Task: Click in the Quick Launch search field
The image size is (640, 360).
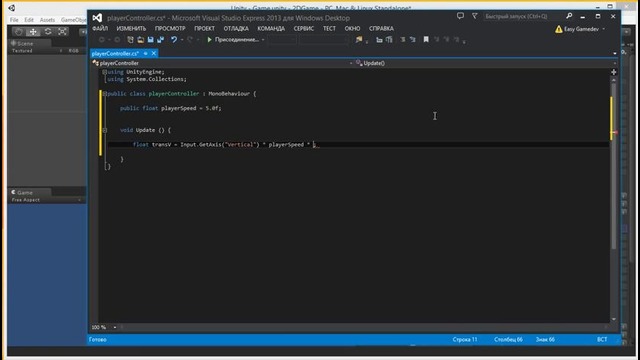Action: [523, 16]
